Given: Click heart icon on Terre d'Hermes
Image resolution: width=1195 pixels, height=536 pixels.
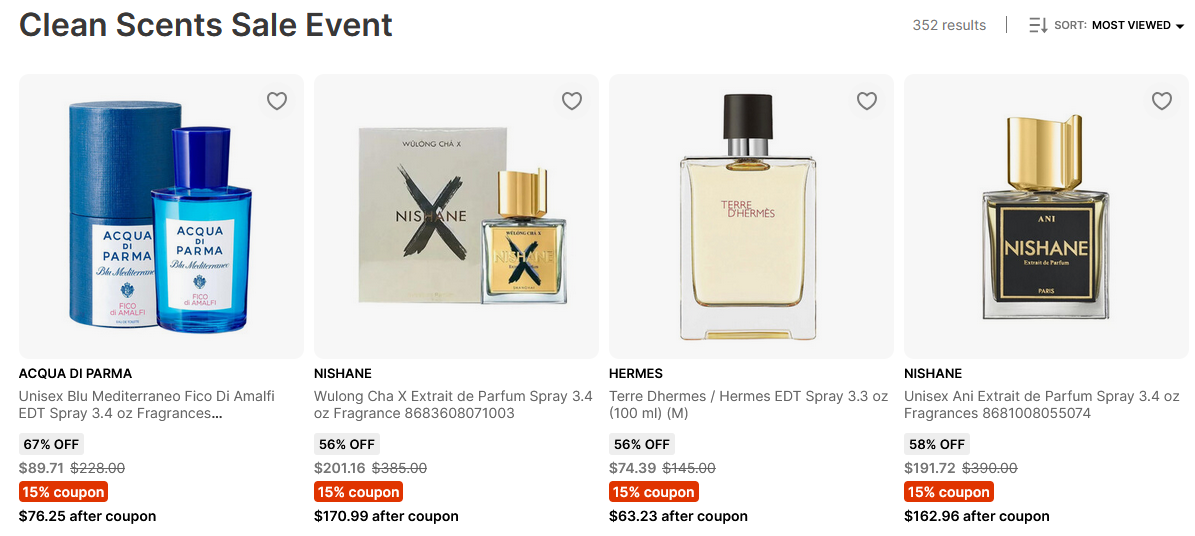Looking at the screenshot, I should (x=867, y=101).
